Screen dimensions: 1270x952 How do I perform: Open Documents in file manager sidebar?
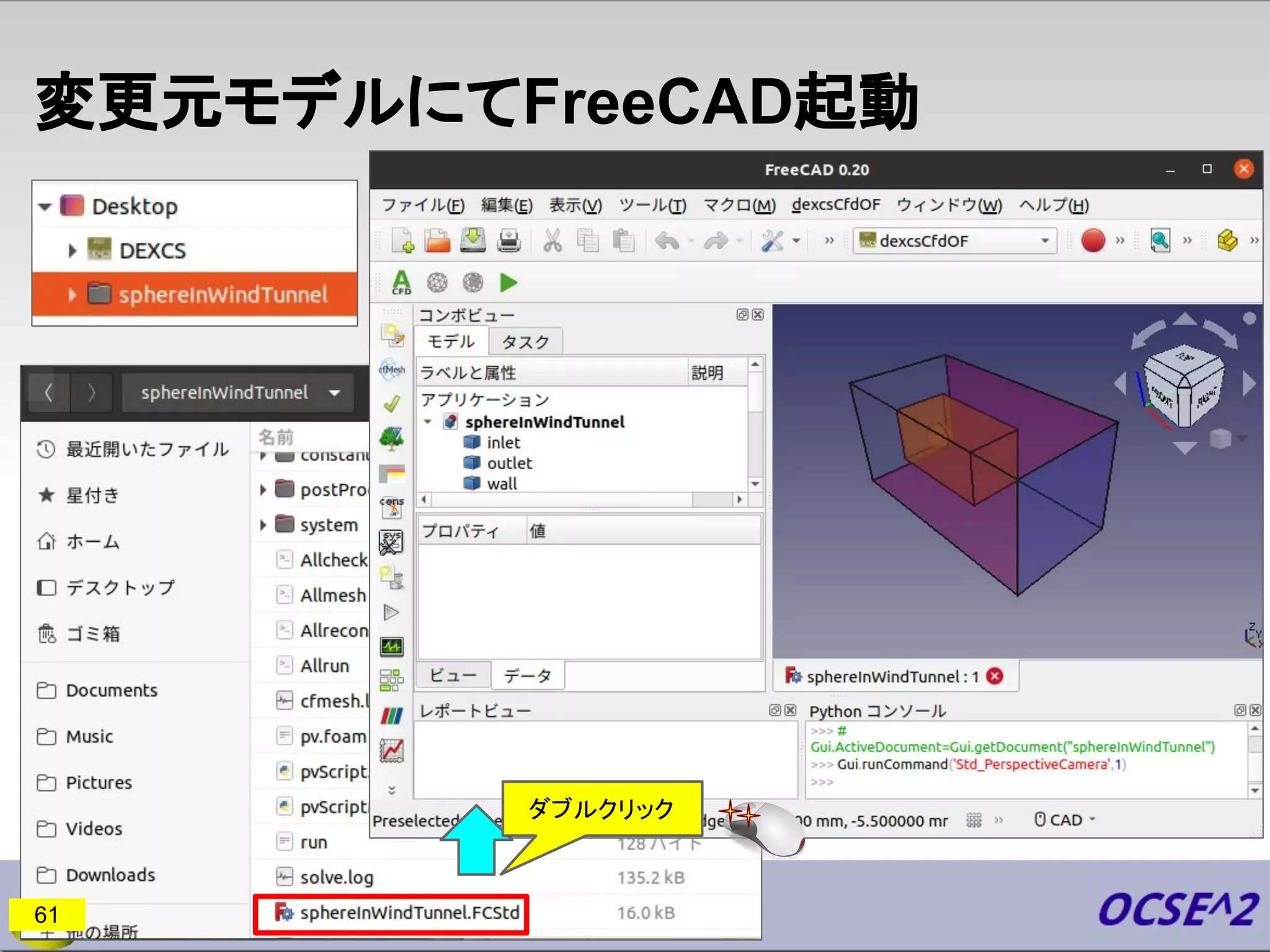[x=97, y=690]
